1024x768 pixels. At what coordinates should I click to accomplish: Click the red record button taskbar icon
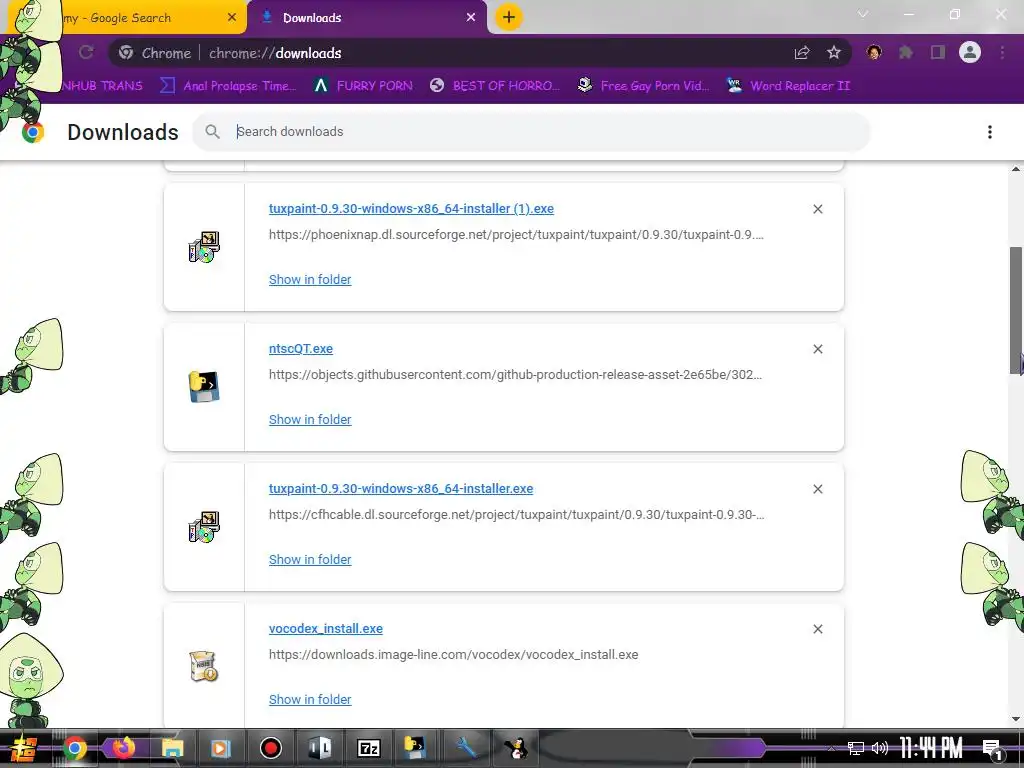(x=270, y=748)
